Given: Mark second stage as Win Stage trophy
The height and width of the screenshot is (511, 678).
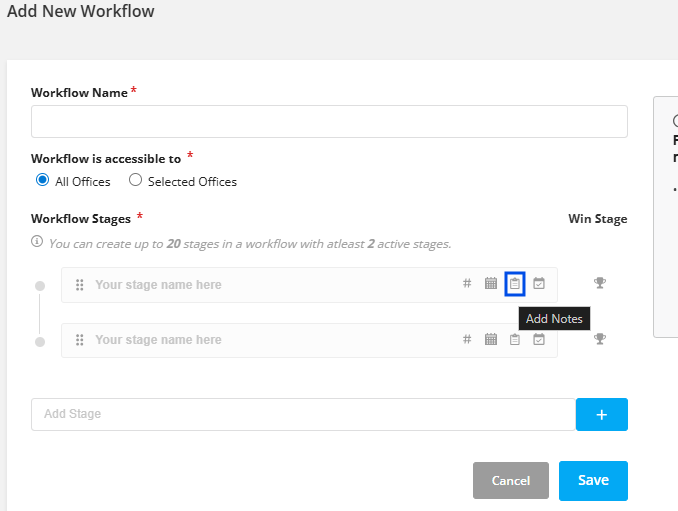Looking at the screenshot, I should [600, 339].
